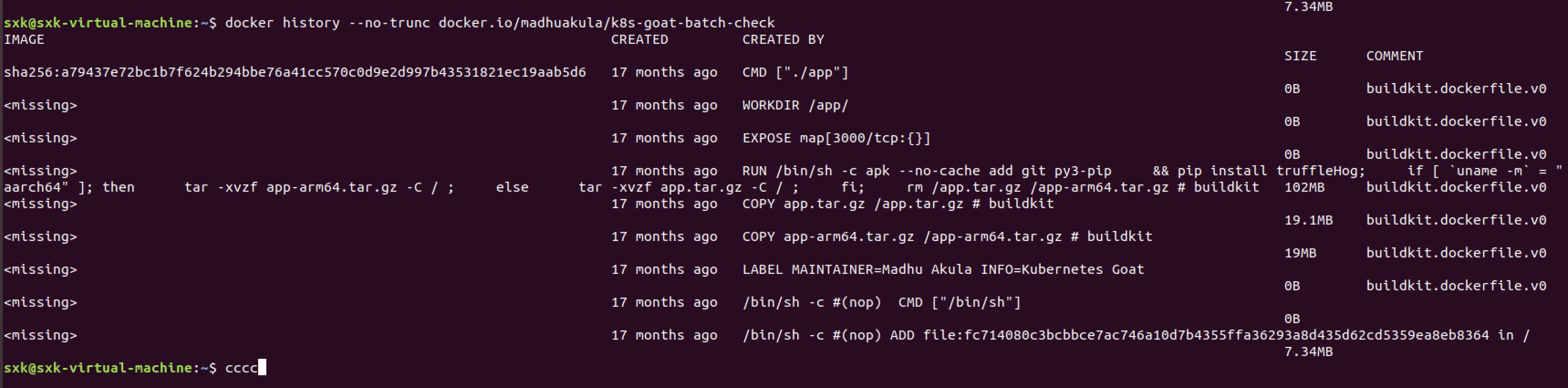Click the COMMENT column header
The image size is (1568, 388).
1394,56
